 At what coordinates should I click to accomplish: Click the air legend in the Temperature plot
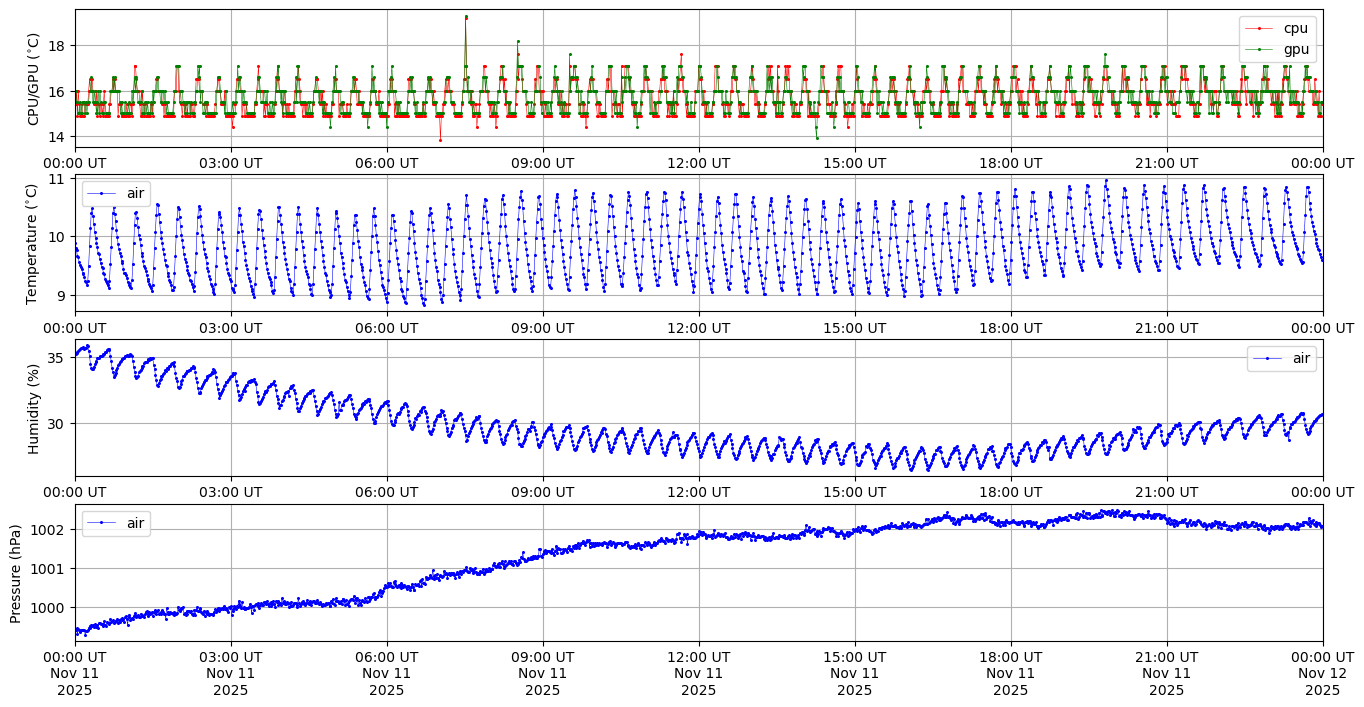tap(116, 193)
